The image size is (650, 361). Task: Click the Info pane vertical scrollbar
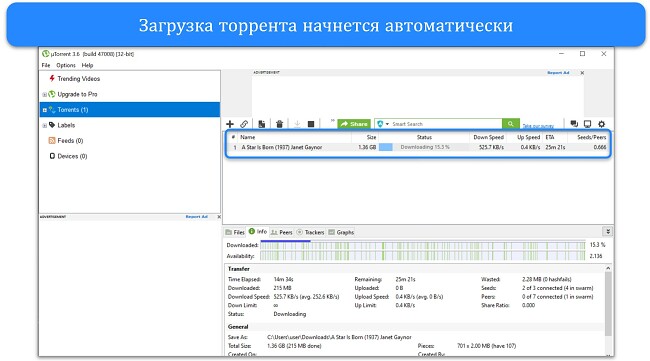(x=608, y=305)
